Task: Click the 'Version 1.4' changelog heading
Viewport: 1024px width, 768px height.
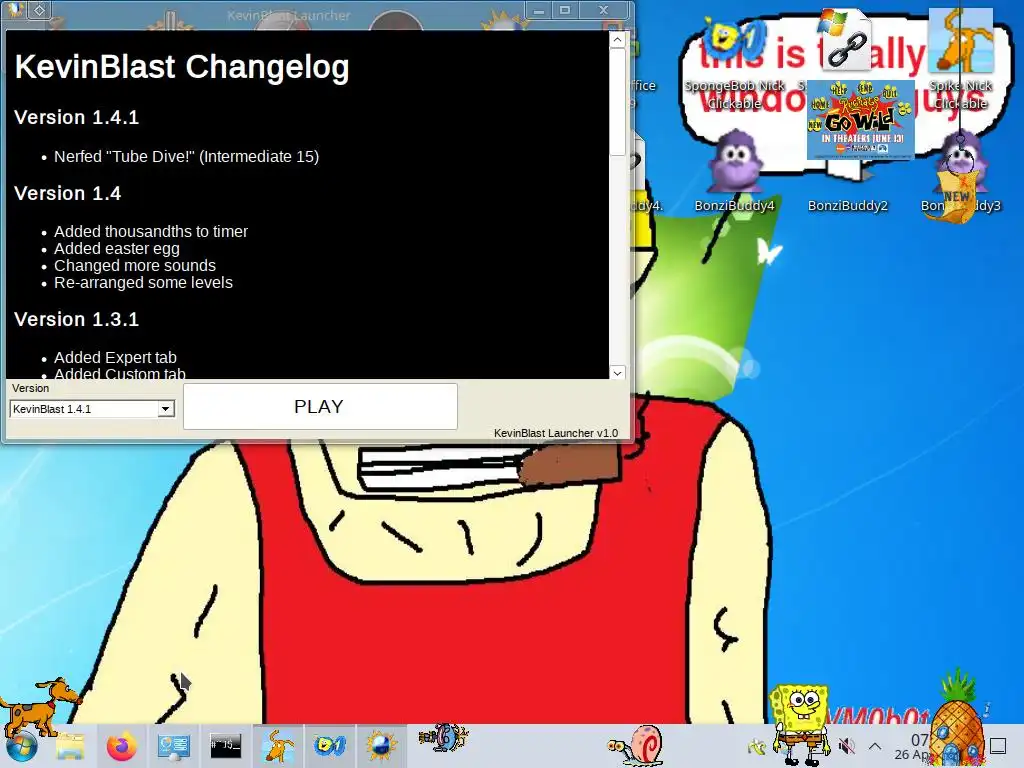Action: 67,193
